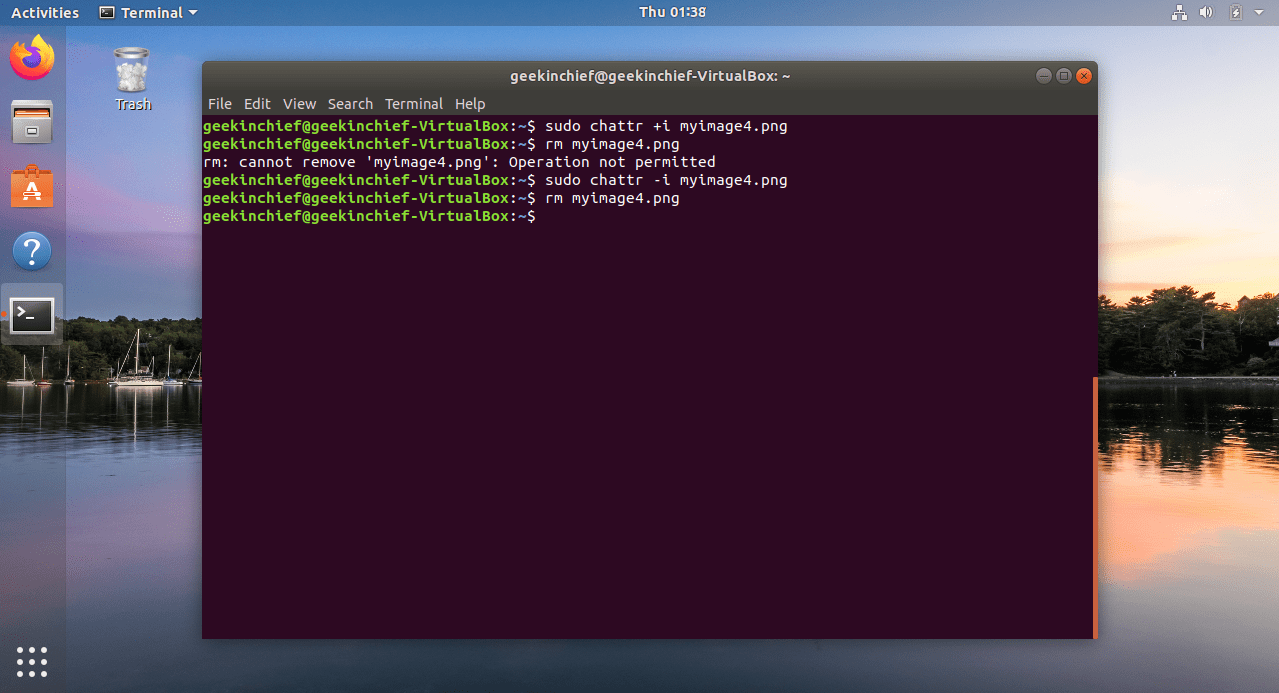Click the volume icon in the top bar
This screenshot has width=1279, height=693.
[x=1205, y=12]
